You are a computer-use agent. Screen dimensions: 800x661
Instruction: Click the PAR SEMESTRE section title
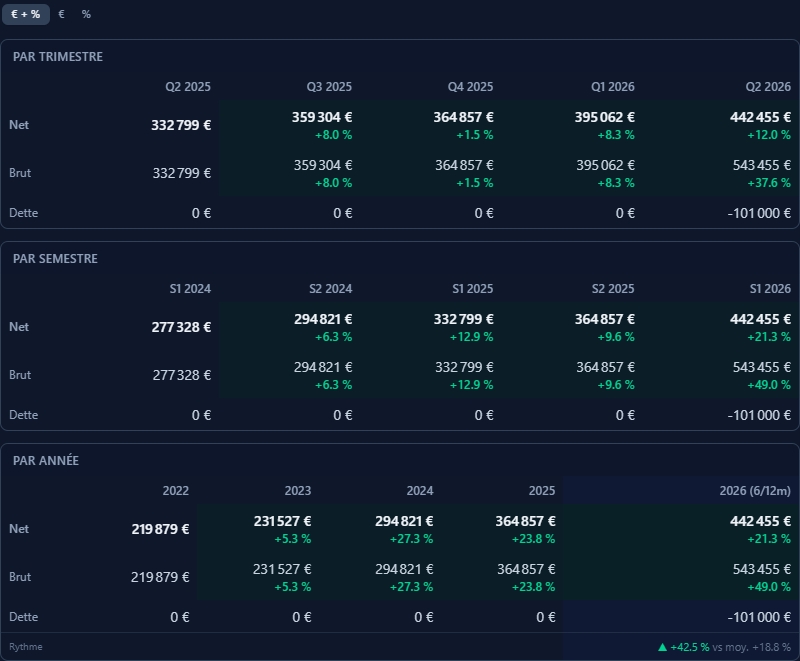tap(55, 259)
